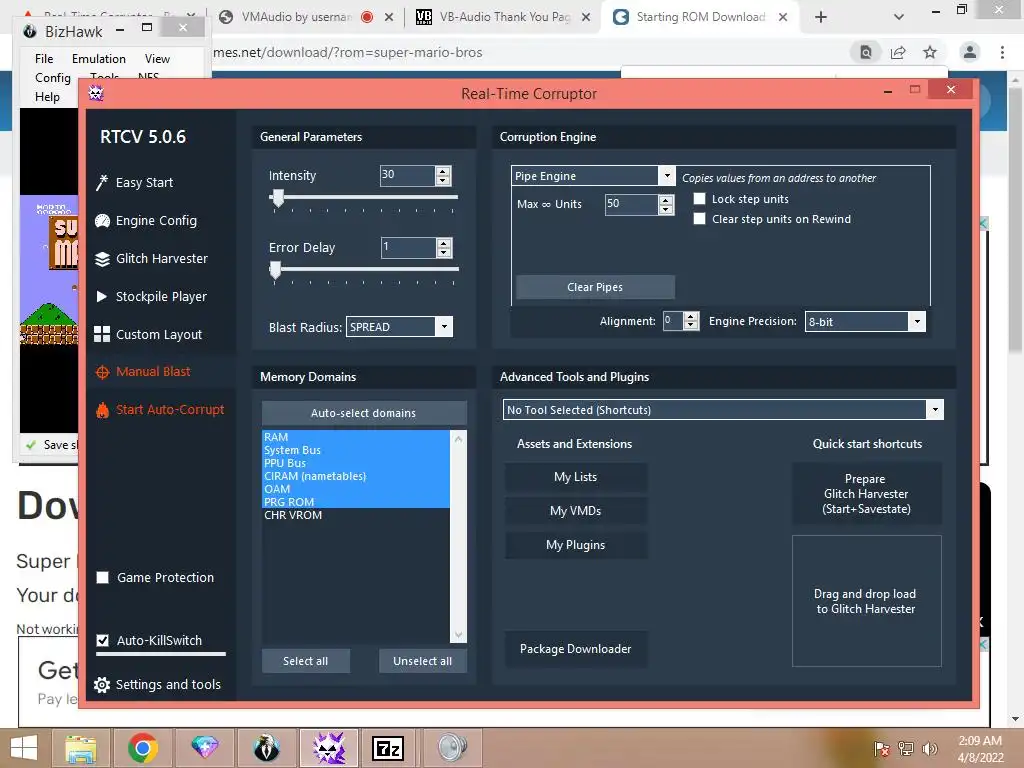Open Chrome profile avatar icon

(x=970, y=52)
